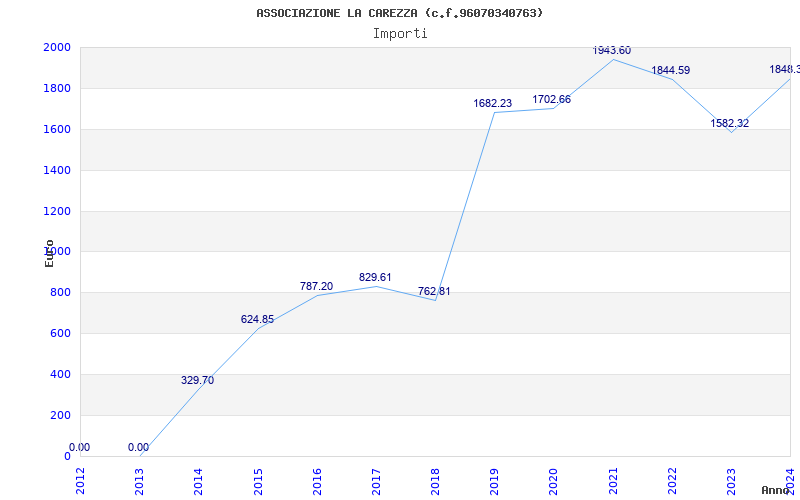Select the 329.70 data label

point(197,381)
